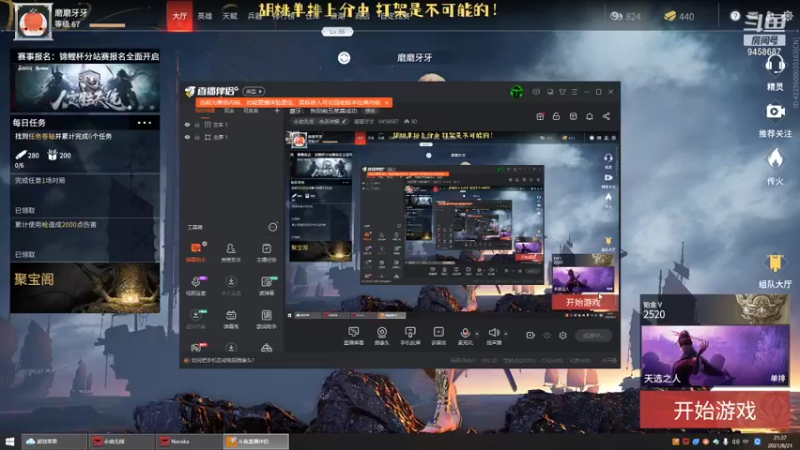Open the help question mark icon
The height and width of the screenshot is (450, 800).
(x=735, y=16)
